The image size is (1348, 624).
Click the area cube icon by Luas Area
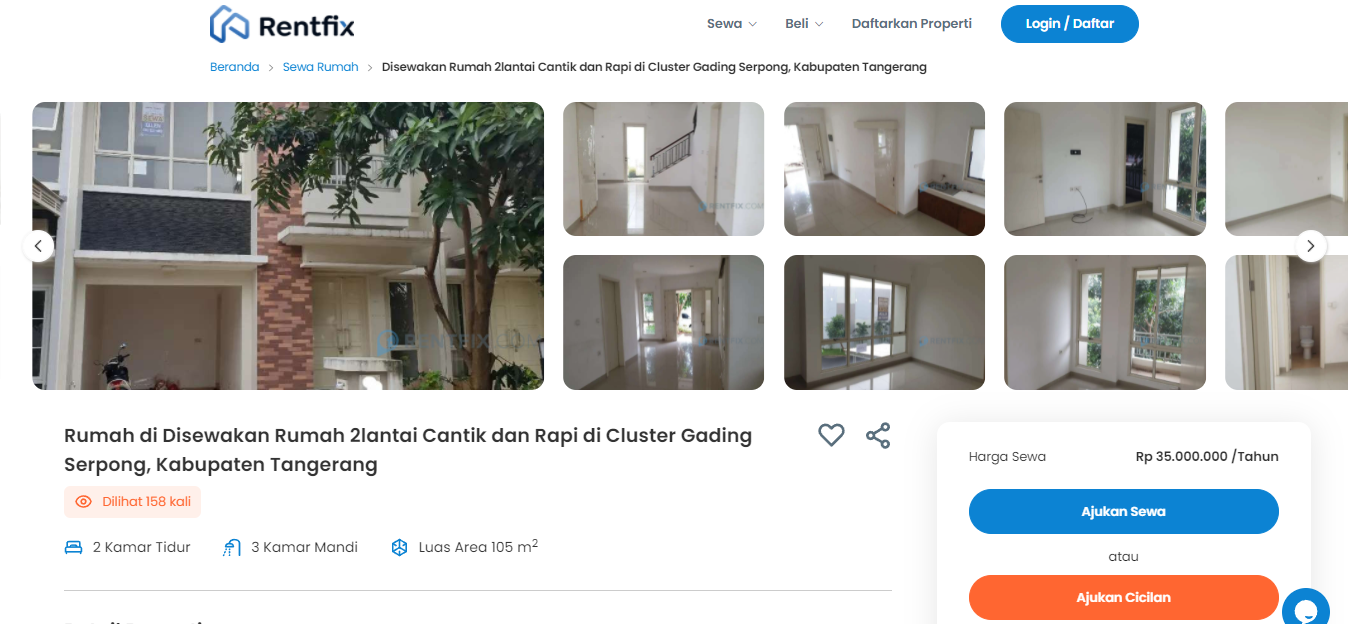coord(399,547)
